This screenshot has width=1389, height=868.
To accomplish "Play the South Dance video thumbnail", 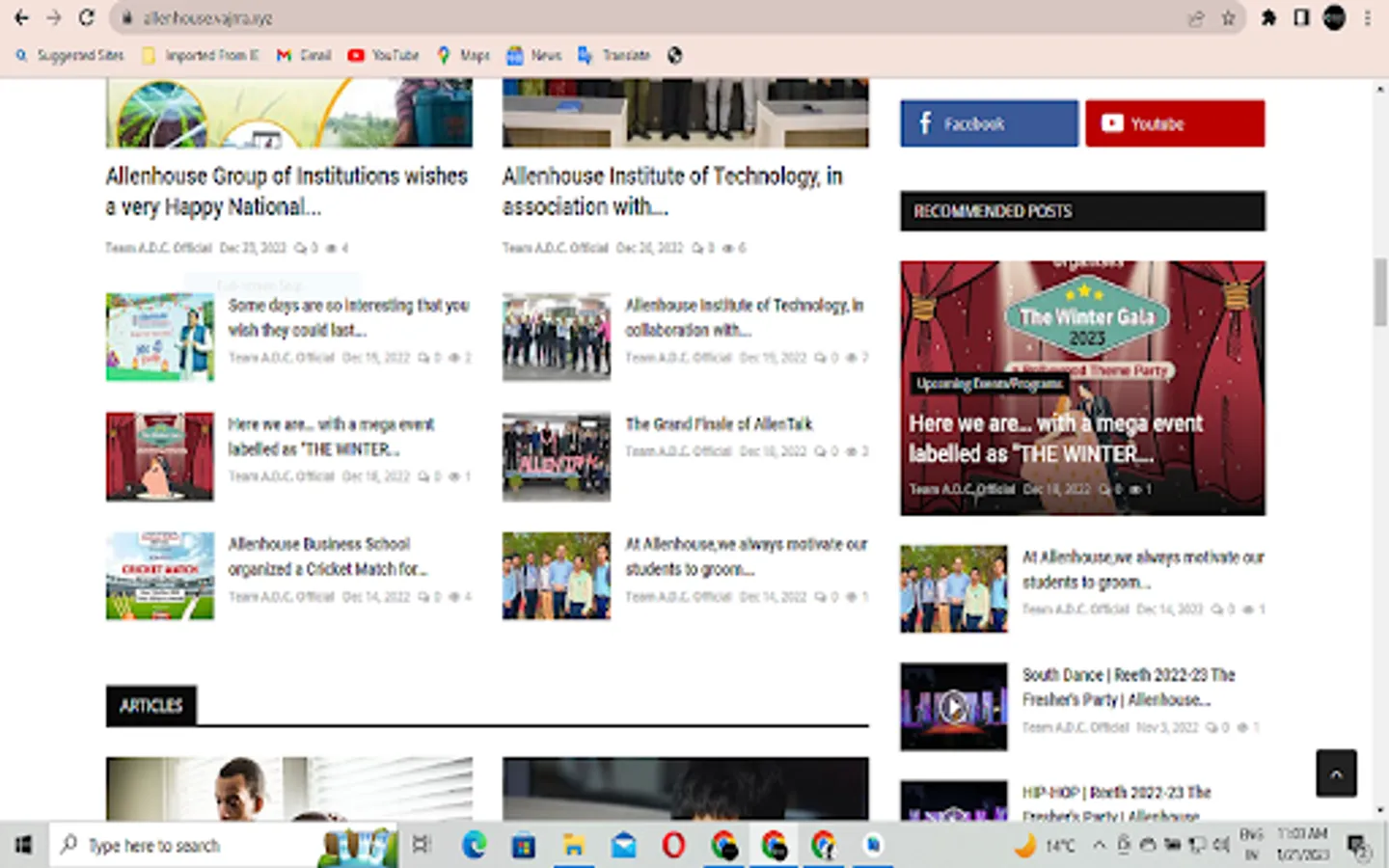I will (x=954, y=707).
